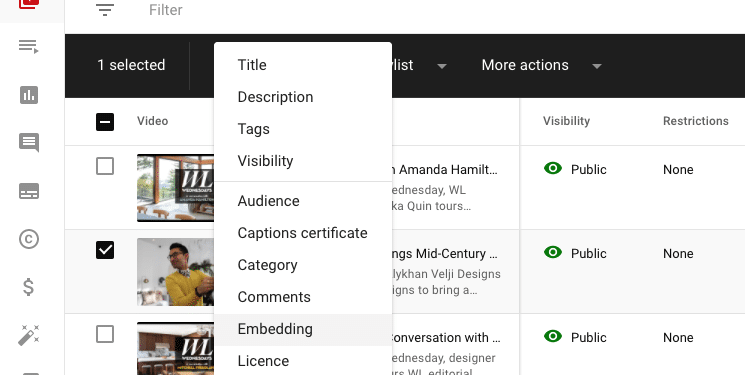
Task: Click Public visibility for Mid-Century video
Action: click(575, 253)
